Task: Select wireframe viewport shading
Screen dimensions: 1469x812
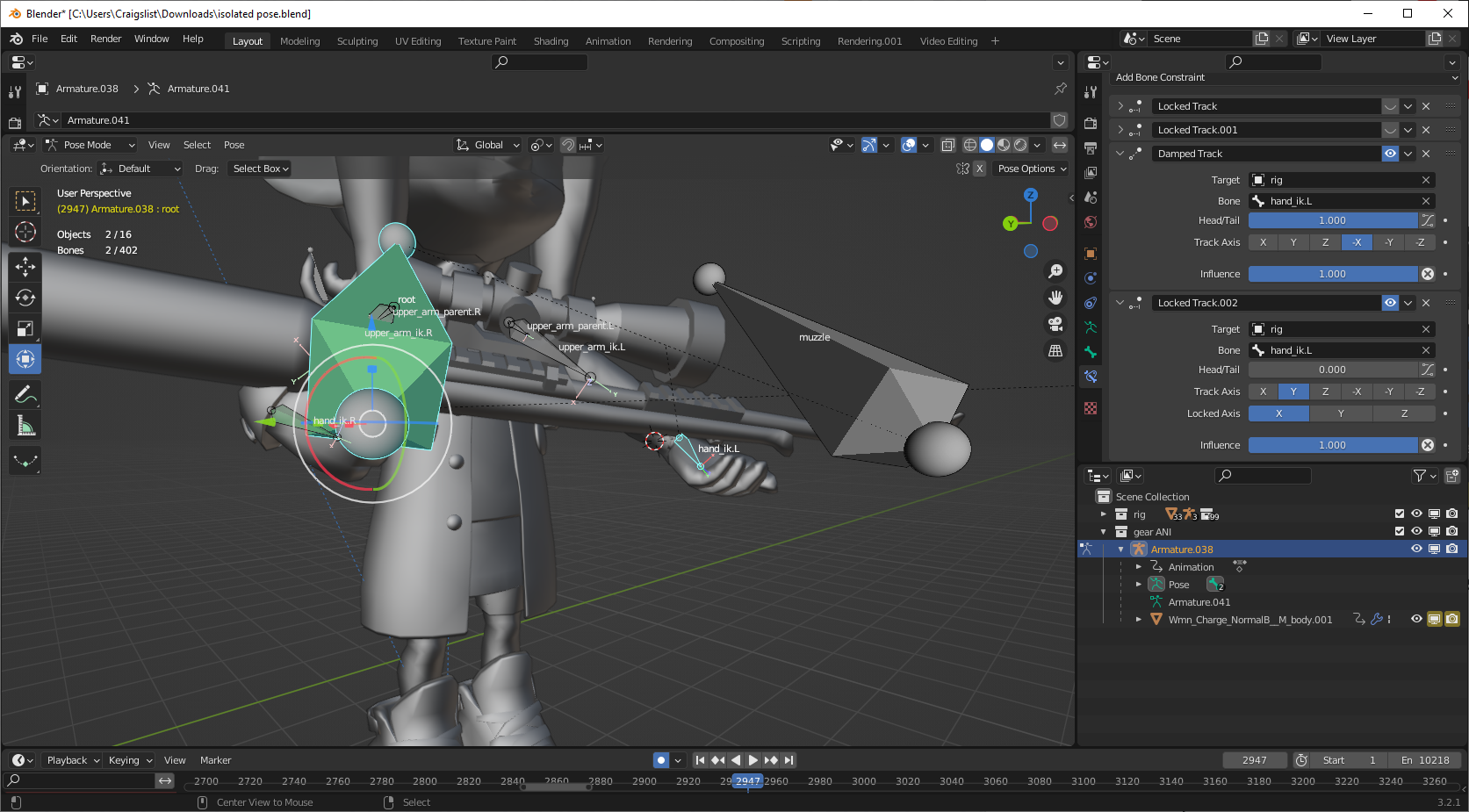Action: (970, 145)
